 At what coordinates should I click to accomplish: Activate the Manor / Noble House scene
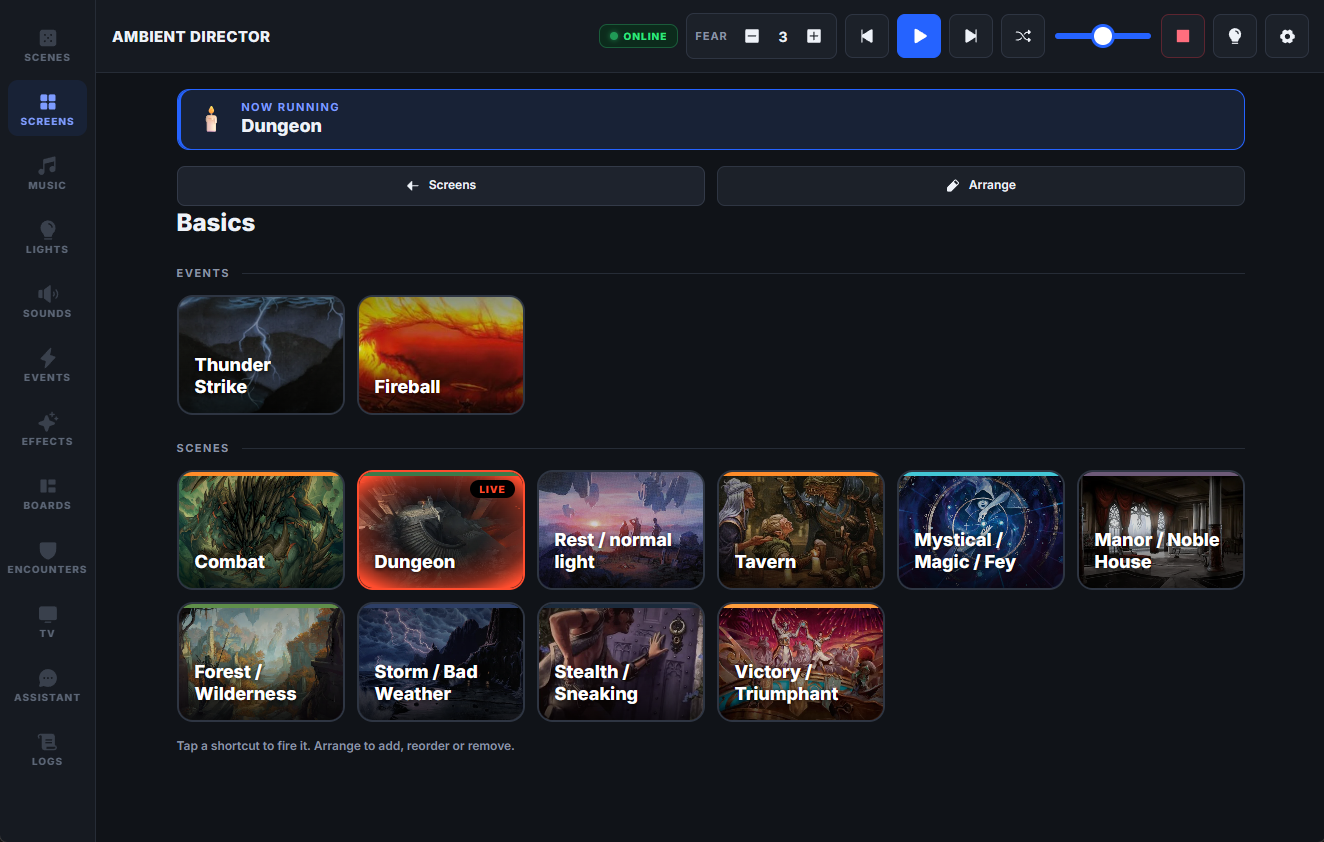1161,530
